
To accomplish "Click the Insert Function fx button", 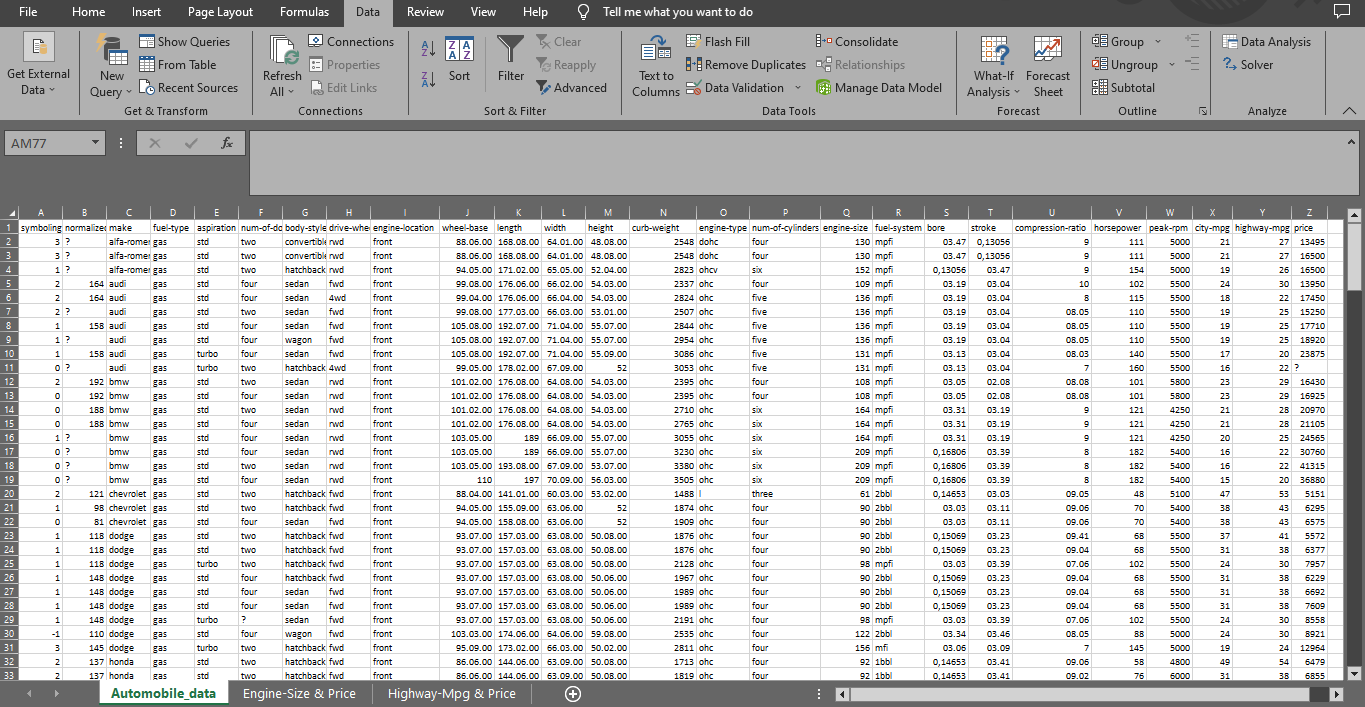I will 227,144.
